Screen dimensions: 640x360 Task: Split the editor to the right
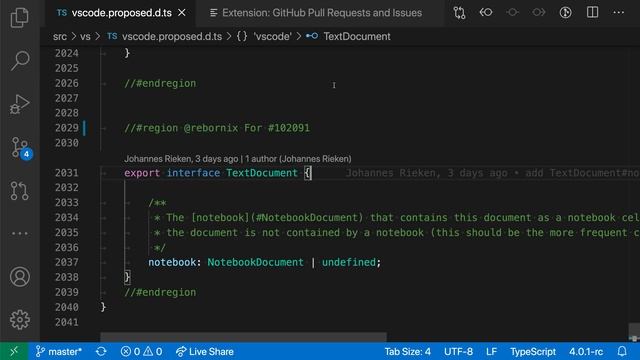click(592, 13)
